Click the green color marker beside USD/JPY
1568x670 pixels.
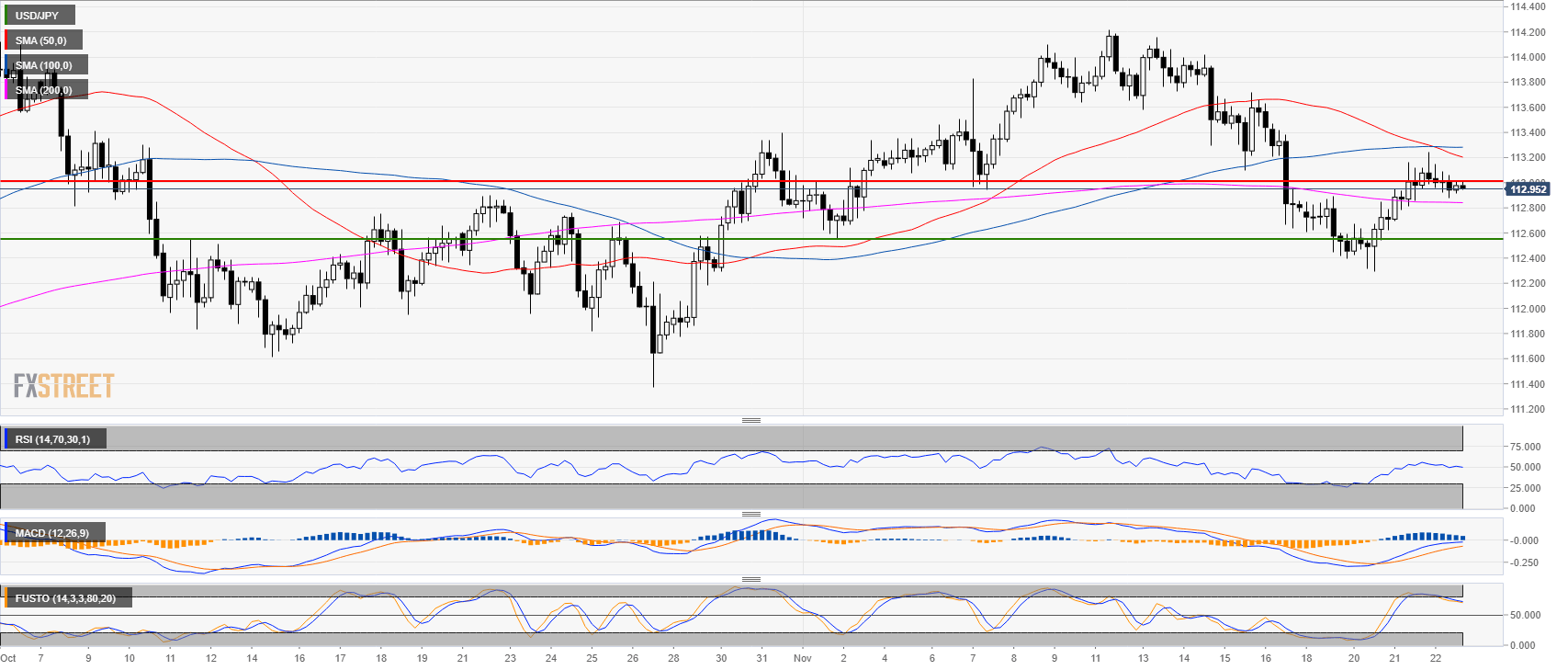coord(6,16)
